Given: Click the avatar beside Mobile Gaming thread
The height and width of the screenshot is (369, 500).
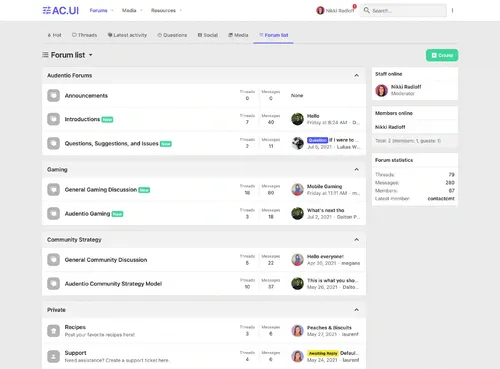Looking at the screenshot, I should [297, 190].
